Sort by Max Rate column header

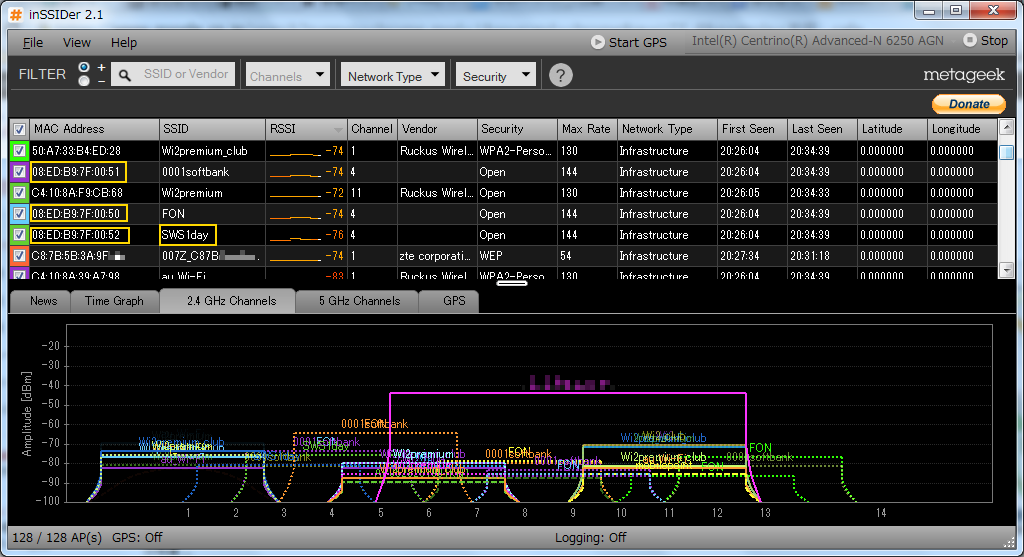[588, 129]
